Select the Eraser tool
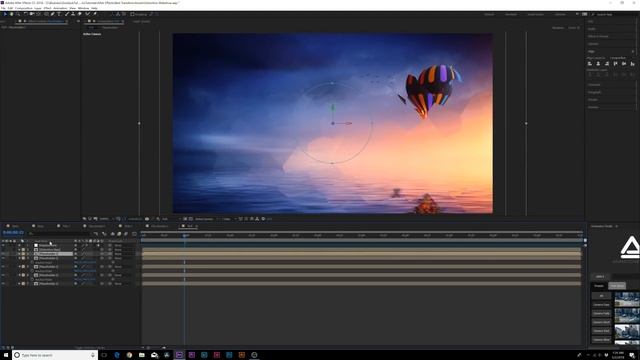 [79, 14]
